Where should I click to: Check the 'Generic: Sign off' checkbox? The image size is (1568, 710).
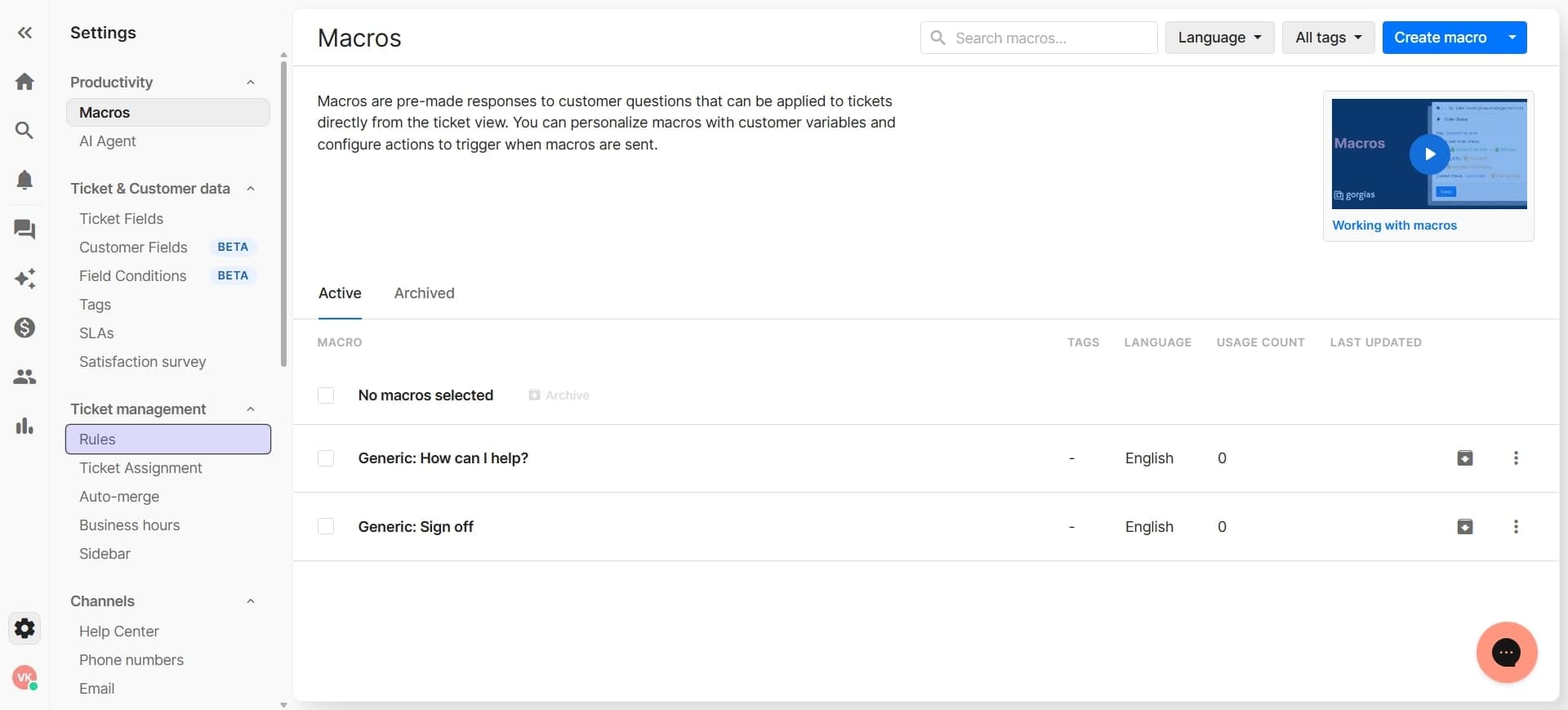(x=326, y=527)
